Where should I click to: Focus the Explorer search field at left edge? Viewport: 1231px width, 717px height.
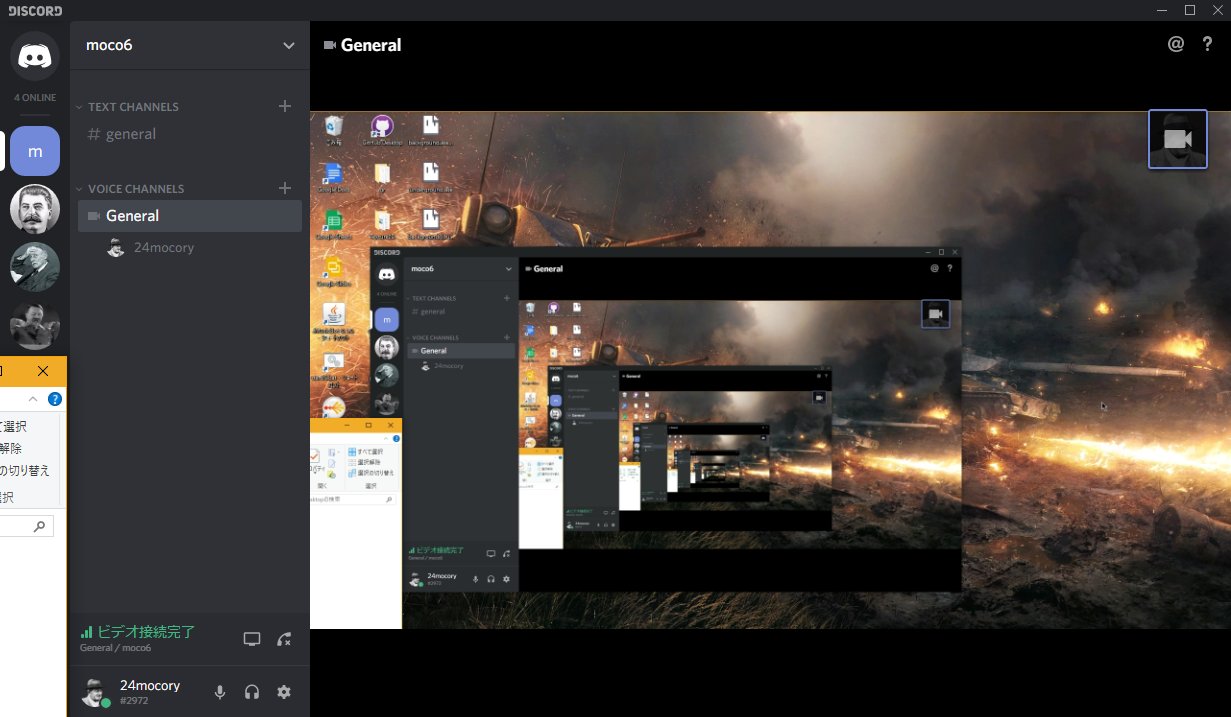pos(26,526)
